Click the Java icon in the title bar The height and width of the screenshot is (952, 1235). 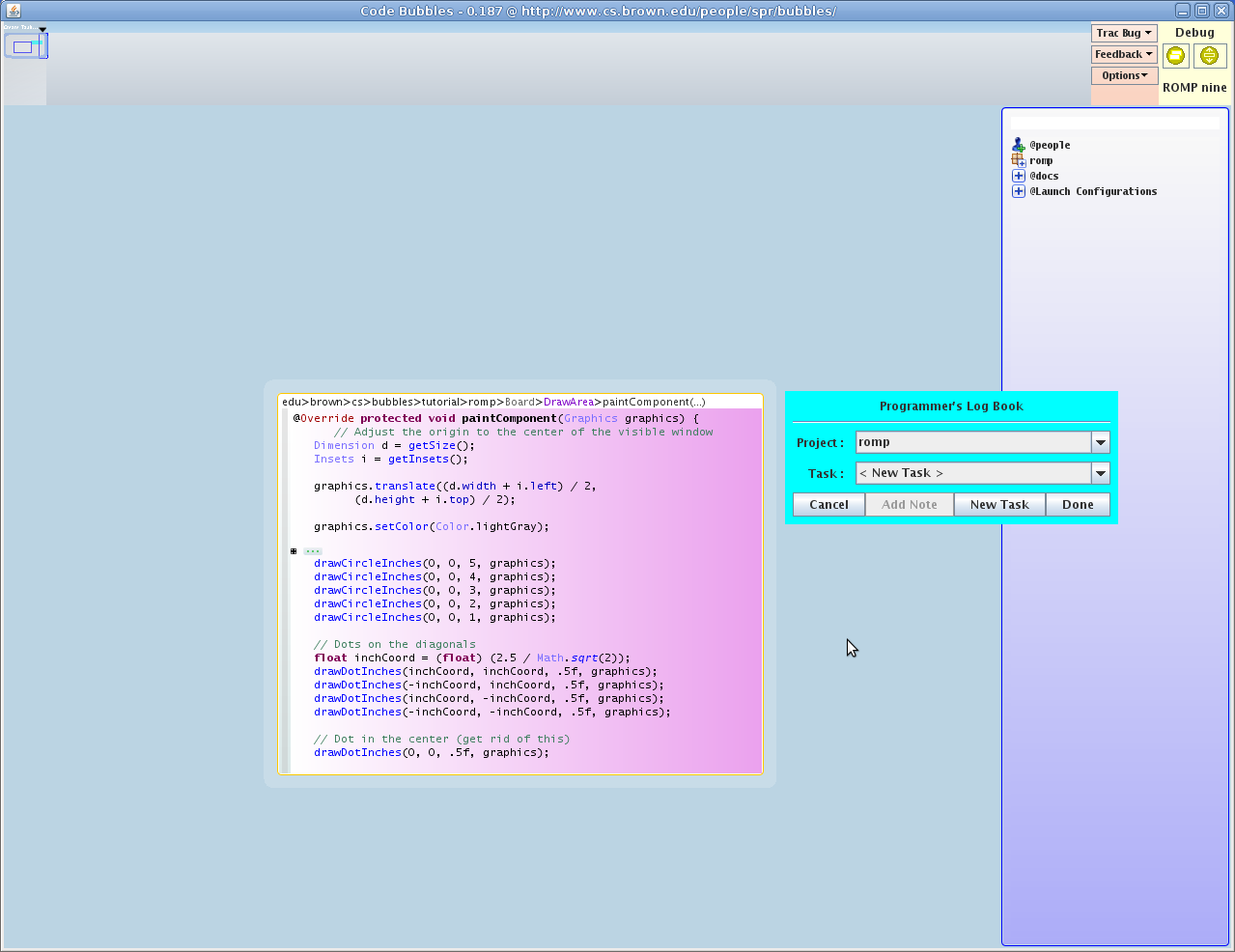(x=14, y=11)
